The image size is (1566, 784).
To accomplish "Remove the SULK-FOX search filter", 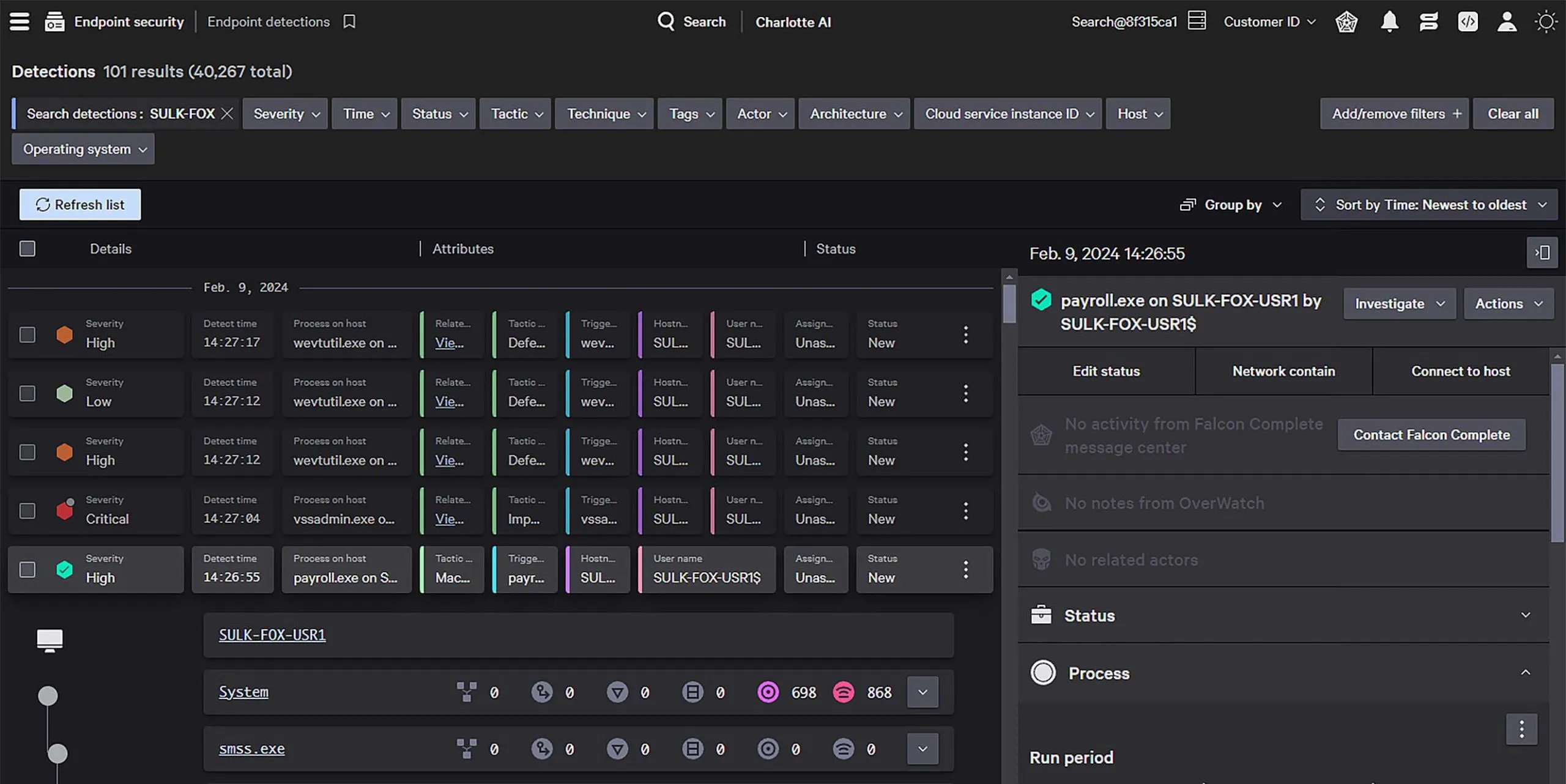I will point(227,114).
